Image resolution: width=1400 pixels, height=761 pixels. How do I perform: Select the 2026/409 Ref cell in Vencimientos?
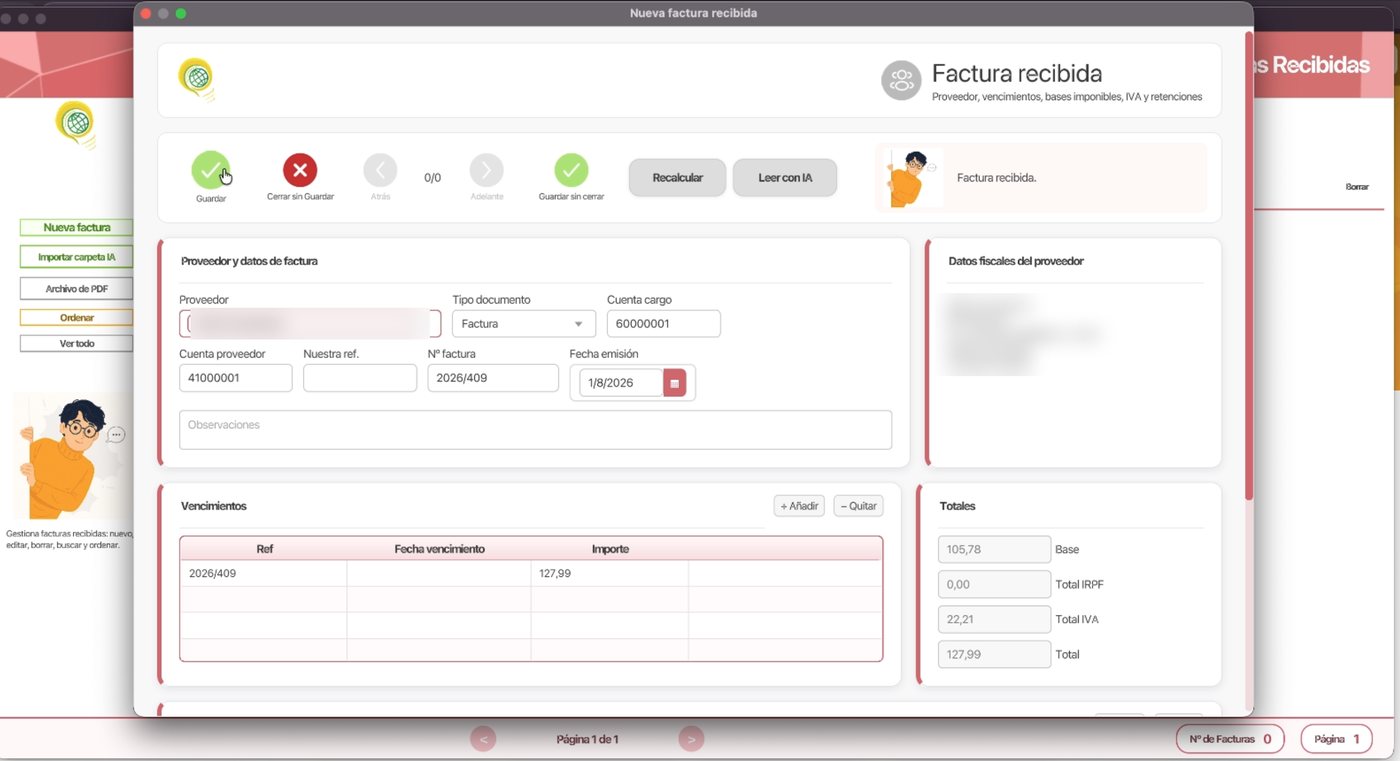tap(264, 574)
